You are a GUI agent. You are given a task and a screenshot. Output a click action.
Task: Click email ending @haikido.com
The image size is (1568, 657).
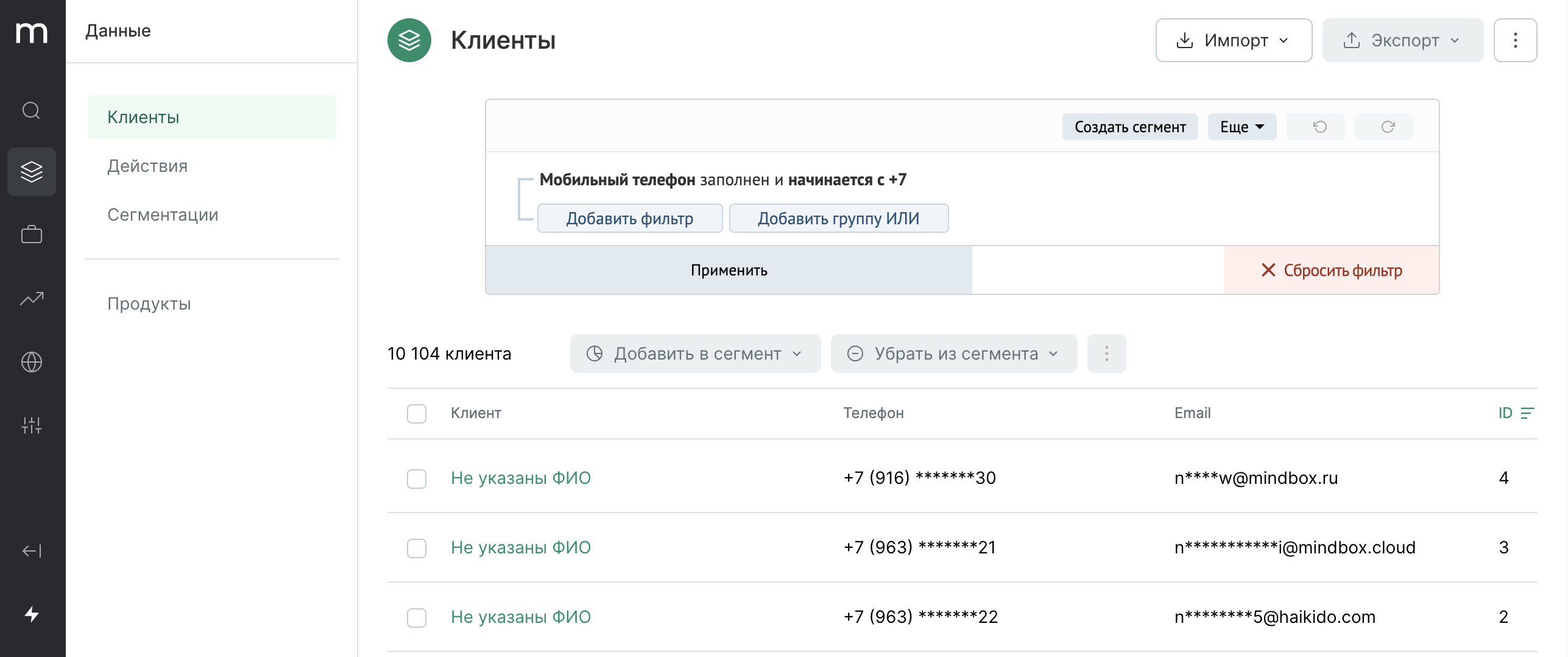tap(1274, 617)
